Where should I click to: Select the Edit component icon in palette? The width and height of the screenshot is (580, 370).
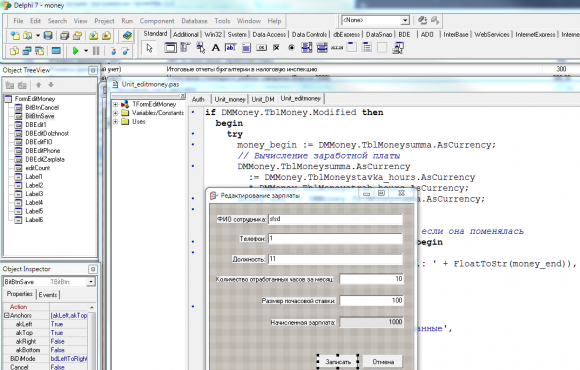pos(230,48)
